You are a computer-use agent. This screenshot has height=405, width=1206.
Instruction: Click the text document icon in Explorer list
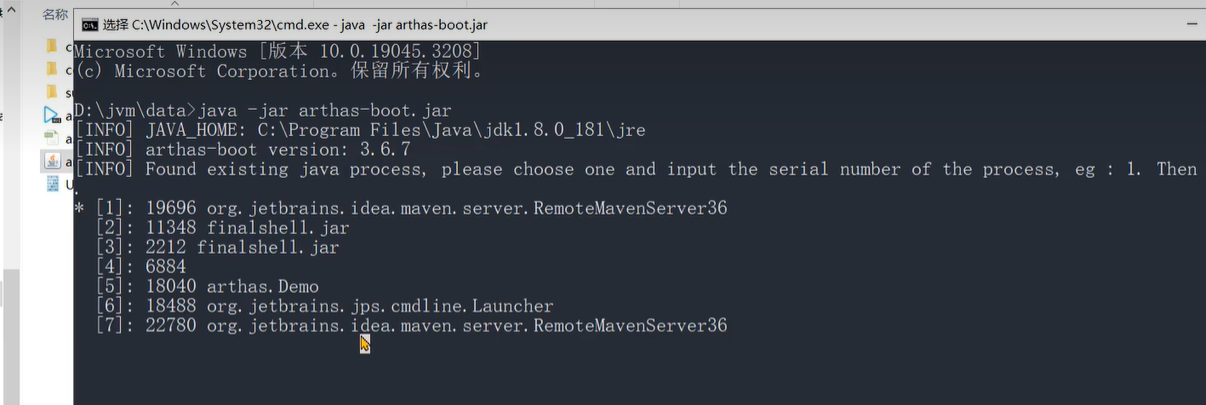point(52,138)
